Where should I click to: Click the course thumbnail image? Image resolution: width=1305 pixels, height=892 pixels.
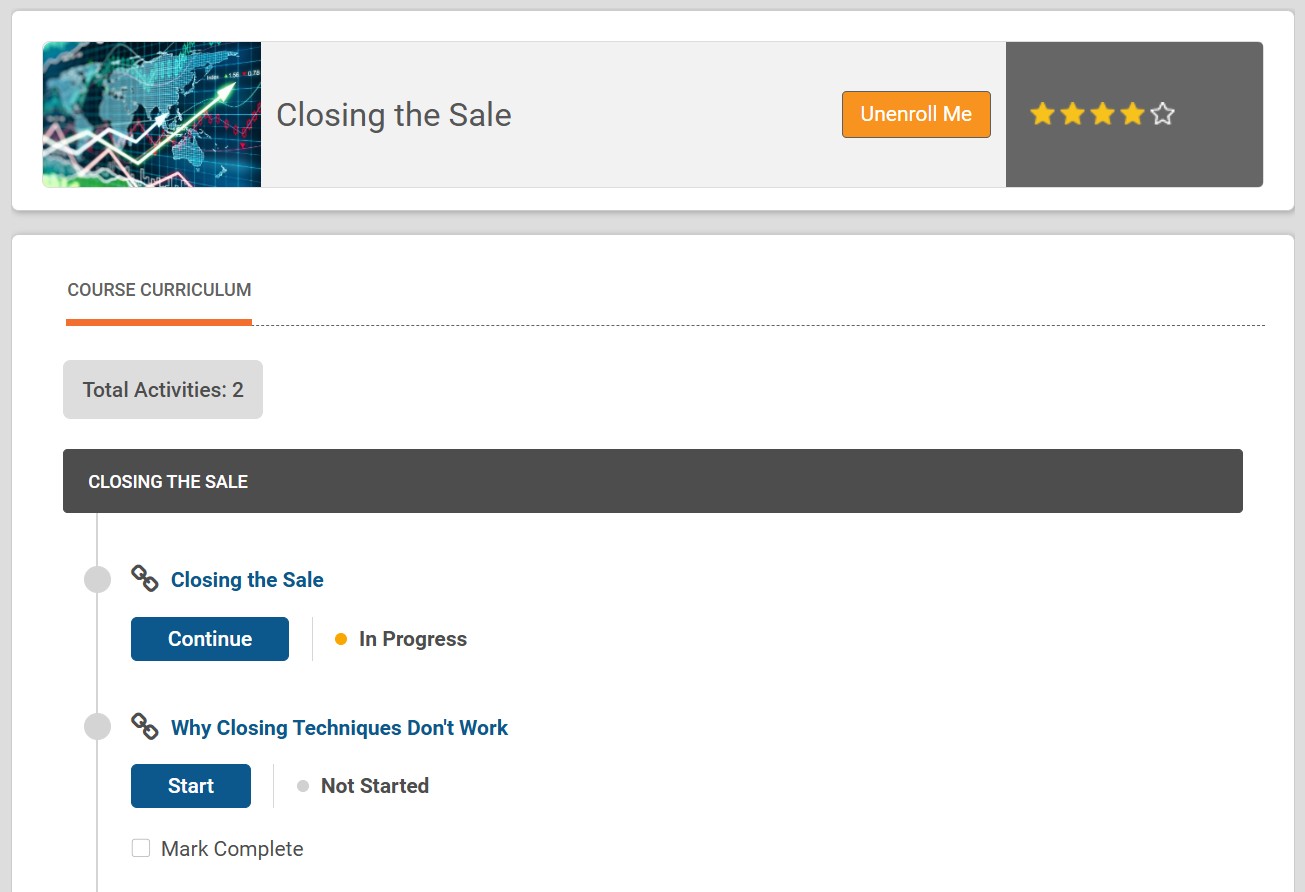(x=151, y=114)
